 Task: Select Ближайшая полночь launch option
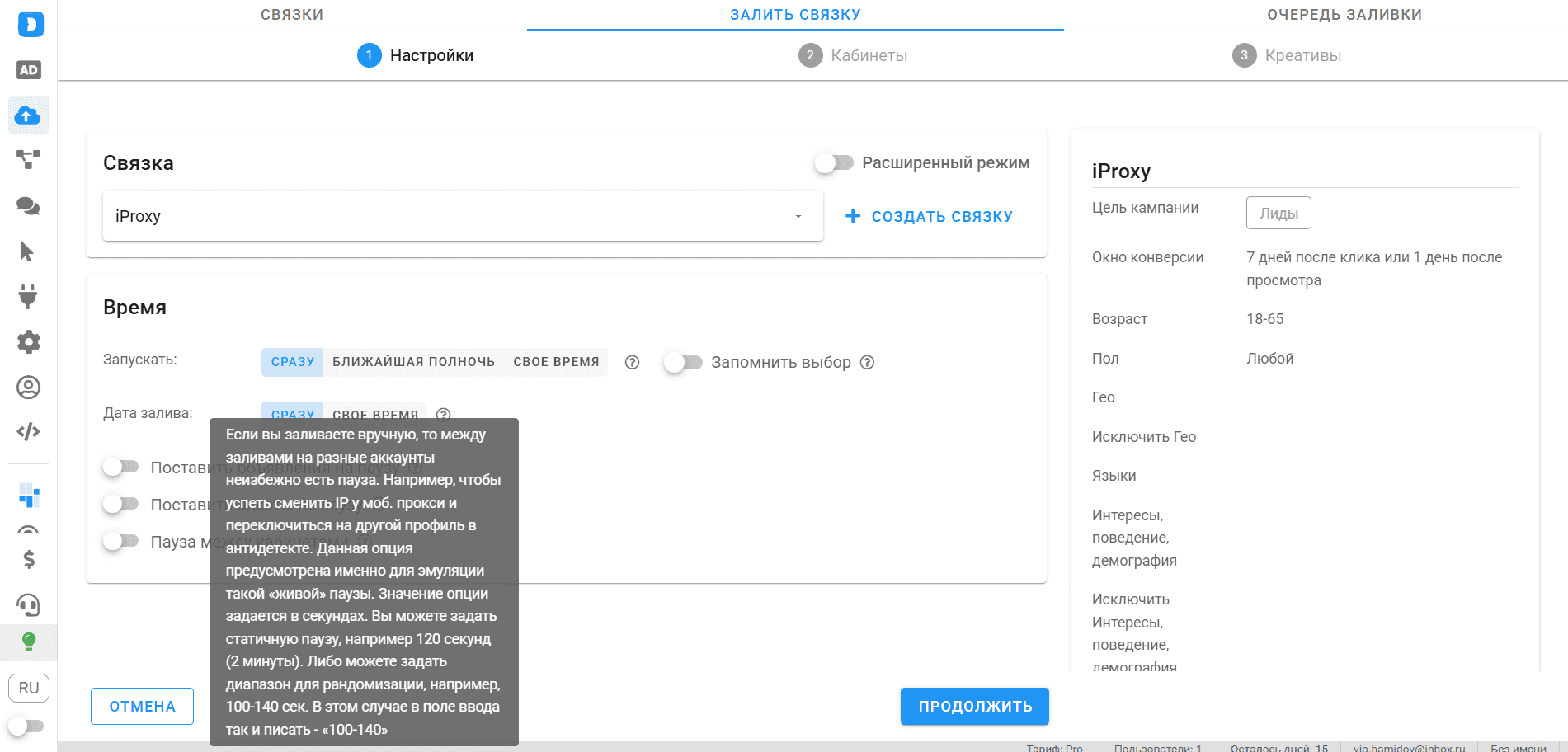pos(413,362)
